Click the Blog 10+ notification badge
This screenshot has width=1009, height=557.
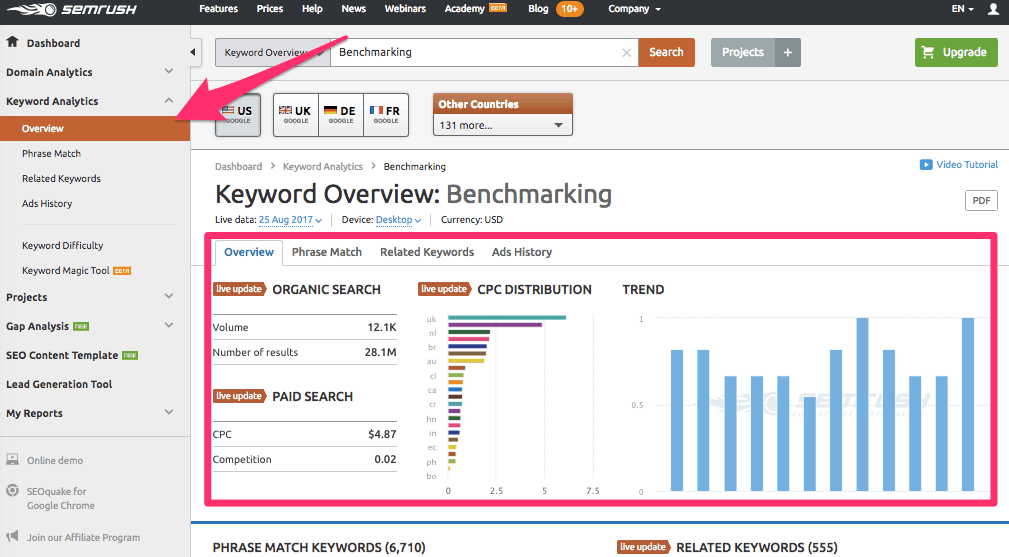pyautogui.click(x=569, y=9)
